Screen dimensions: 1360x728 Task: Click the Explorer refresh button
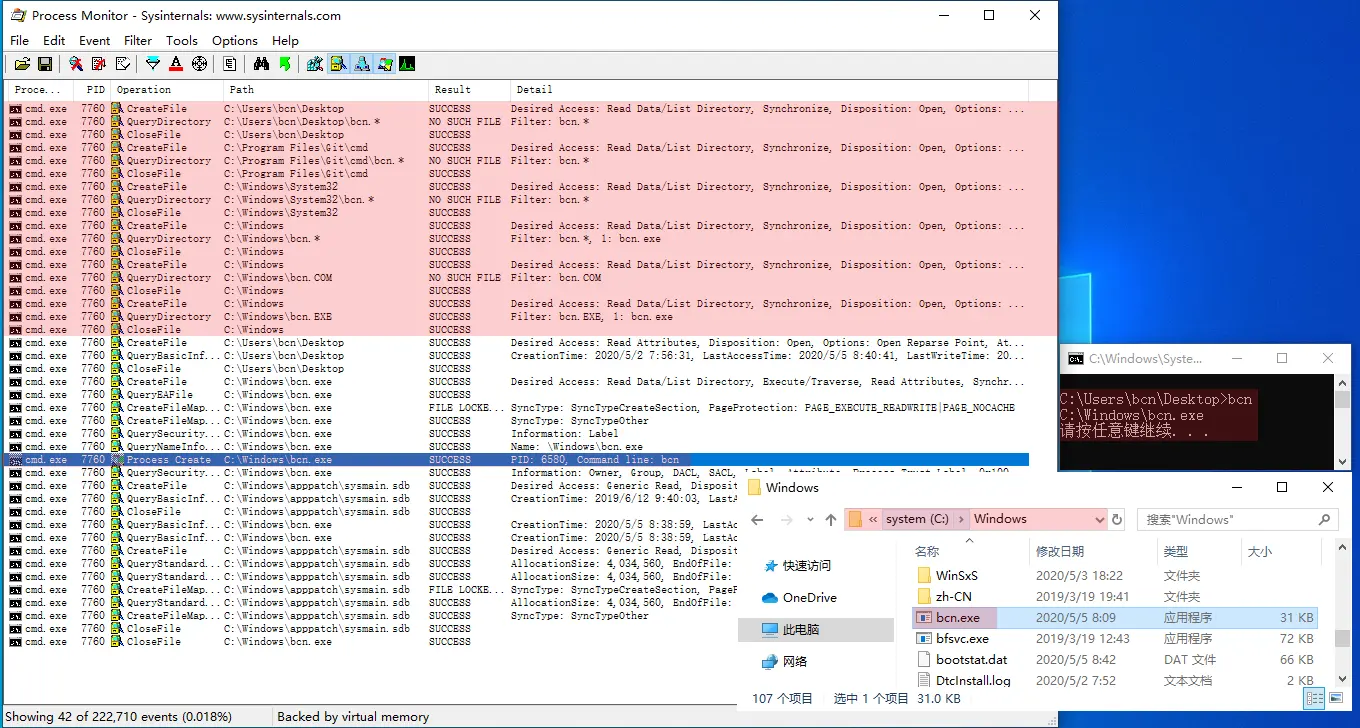click(1117, 520)
